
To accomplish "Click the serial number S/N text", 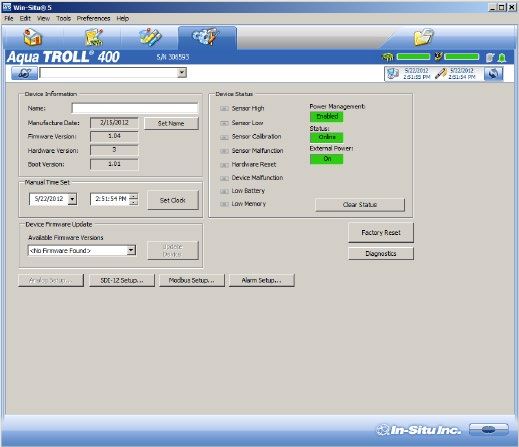I will pyautogui.click(x=173, y=57).
